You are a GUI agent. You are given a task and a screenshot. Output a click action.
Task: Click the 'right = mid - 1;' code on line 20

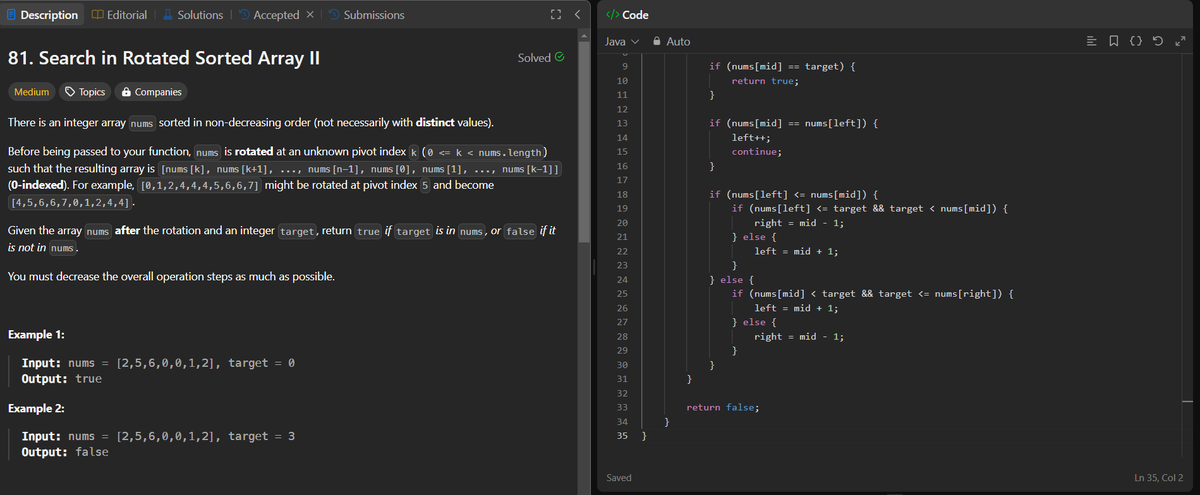(798, 222)
